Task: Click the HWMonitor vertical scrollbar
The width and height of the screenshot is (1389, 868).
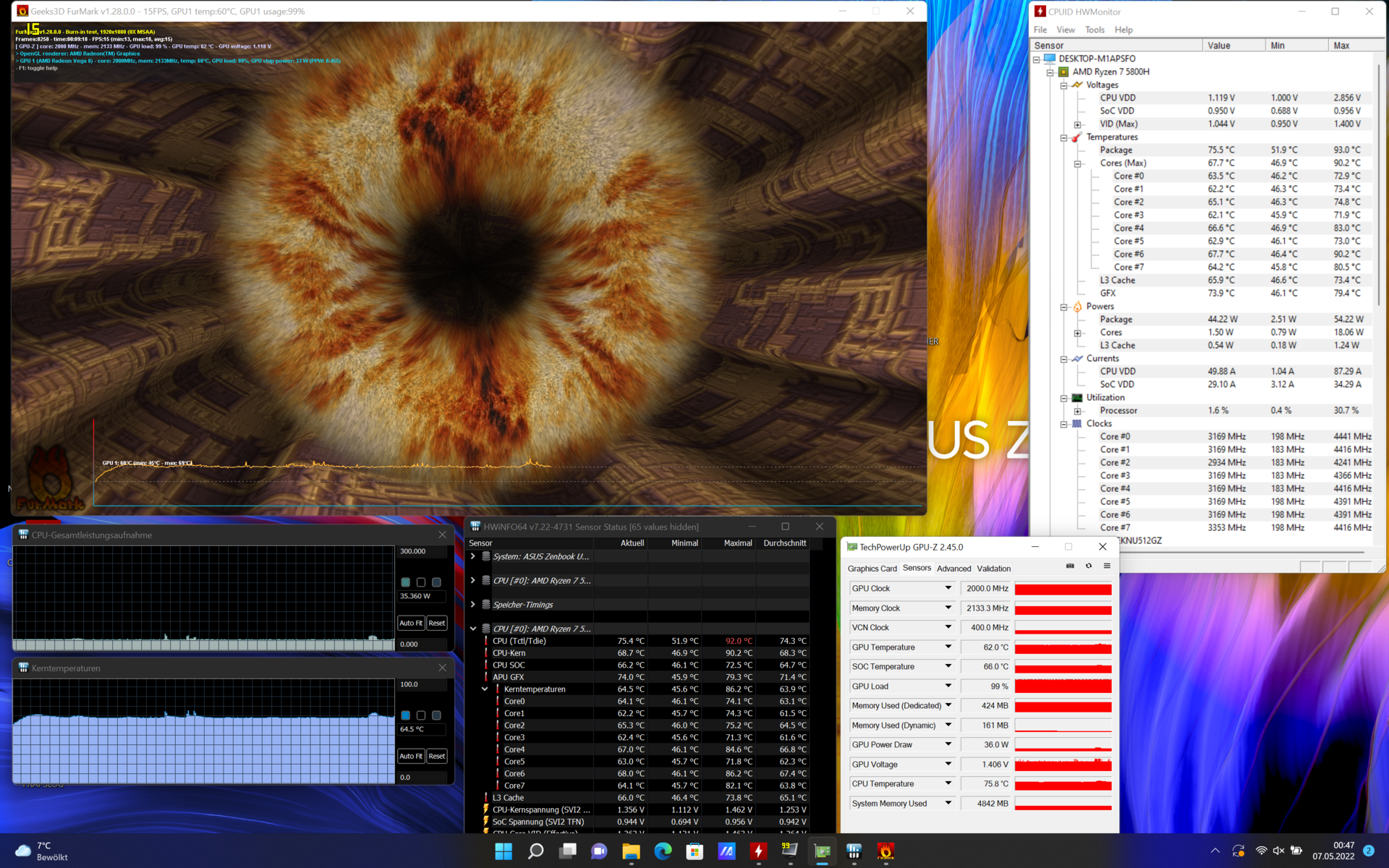Action: (x=1379, y=181)
